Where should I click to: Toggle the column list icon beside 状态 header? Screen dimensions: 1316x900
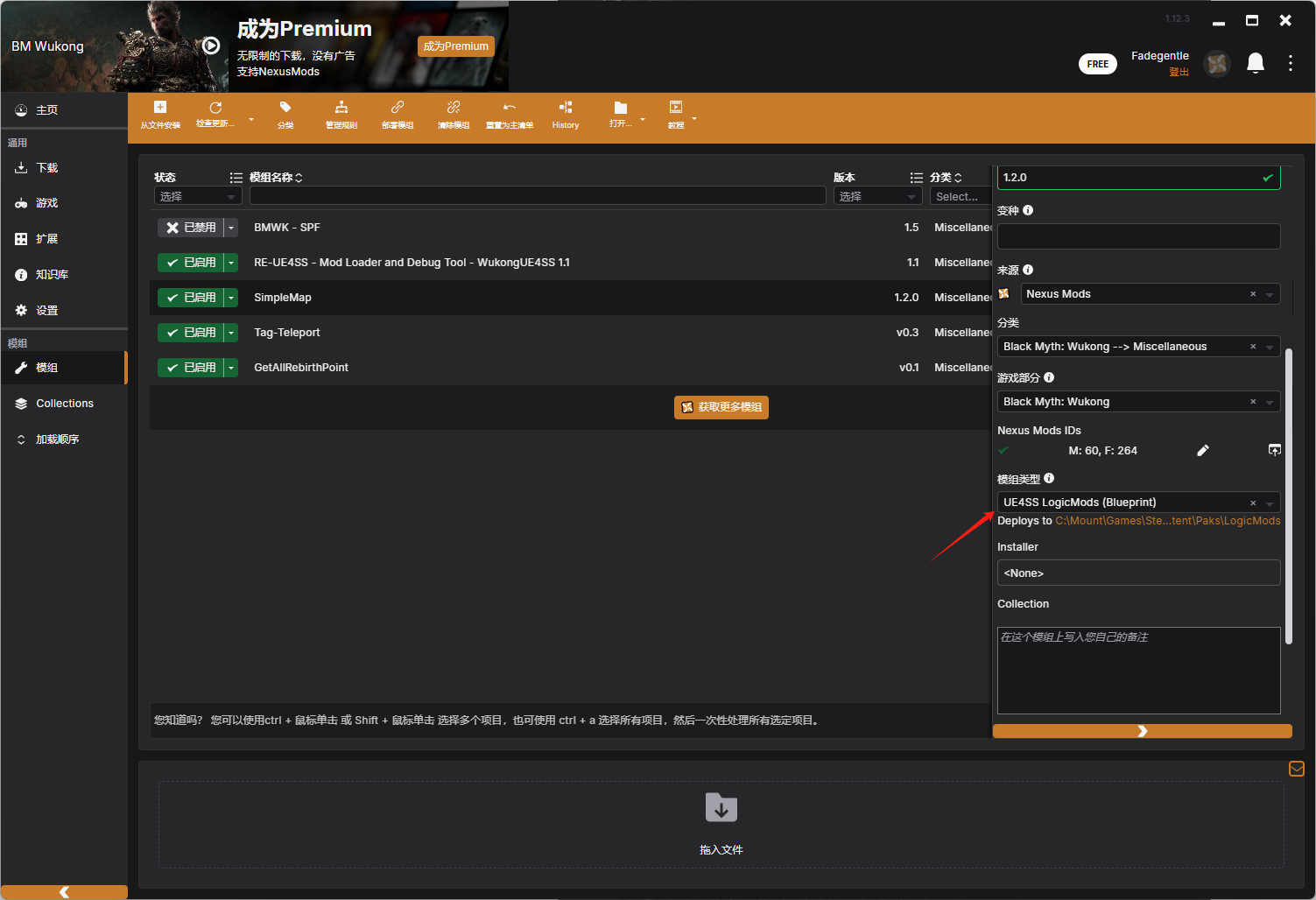[236, 177]
